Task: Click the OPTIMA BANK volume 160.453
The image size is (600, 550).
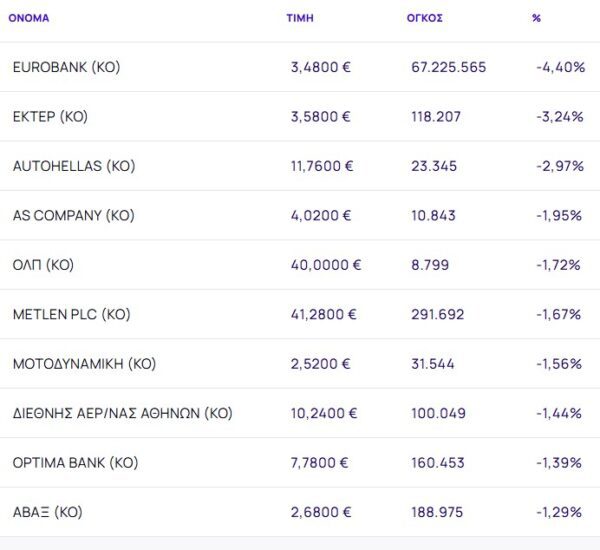Action: [x=437, y=463]
